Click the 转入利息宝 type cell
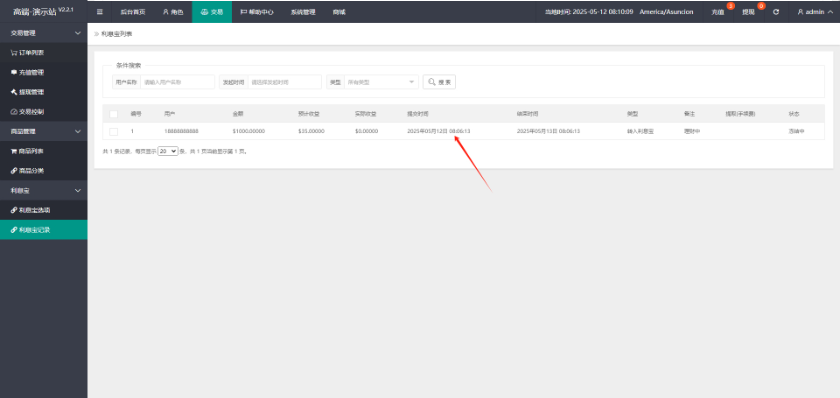840x398 pixels. tap(640, 131)
